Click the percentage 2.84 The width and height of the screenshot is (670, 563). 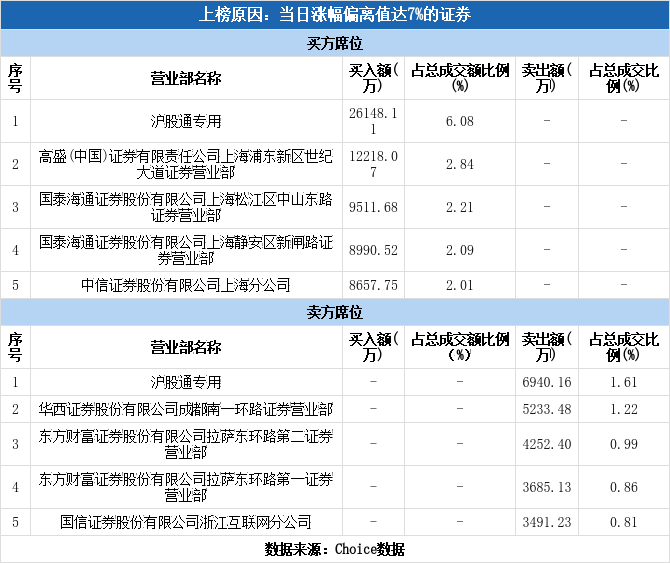pyautogui.click(x=460, y=164)
